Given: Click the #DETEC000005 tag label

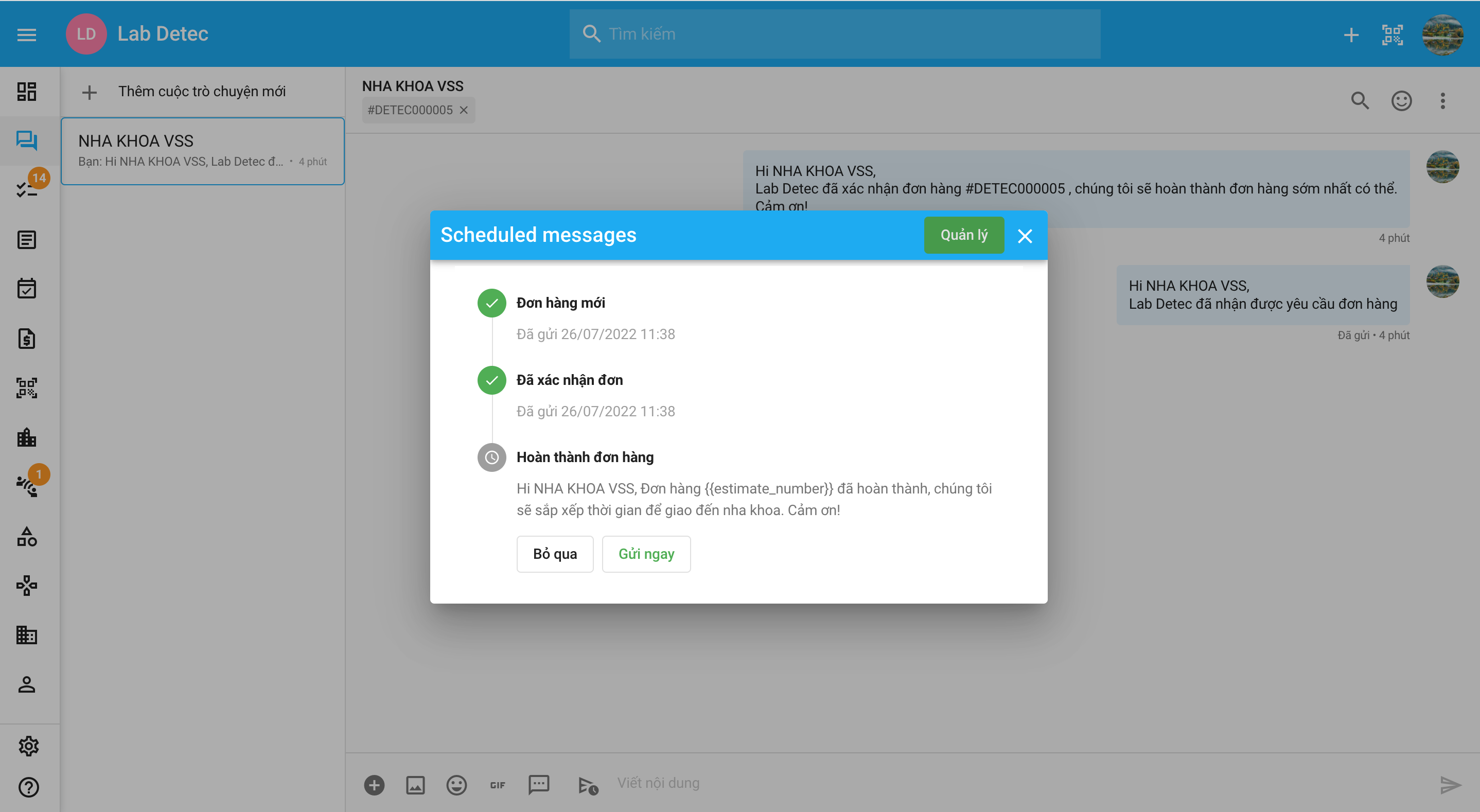Looking at the screenshot, I should click(410, 110).
